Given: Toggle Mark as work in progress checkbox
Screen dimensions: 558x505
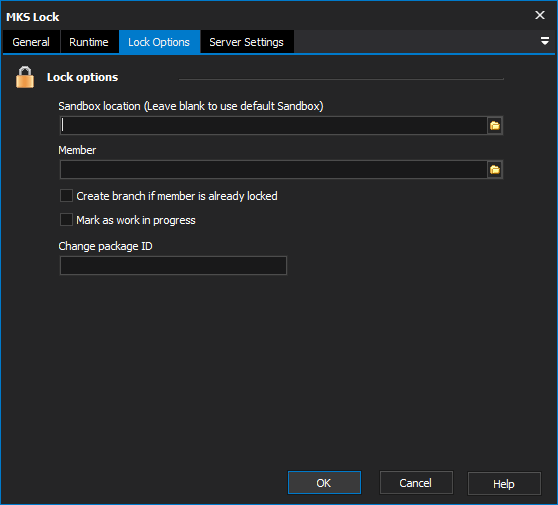Looking at the screenshot, I should (66, 220).
